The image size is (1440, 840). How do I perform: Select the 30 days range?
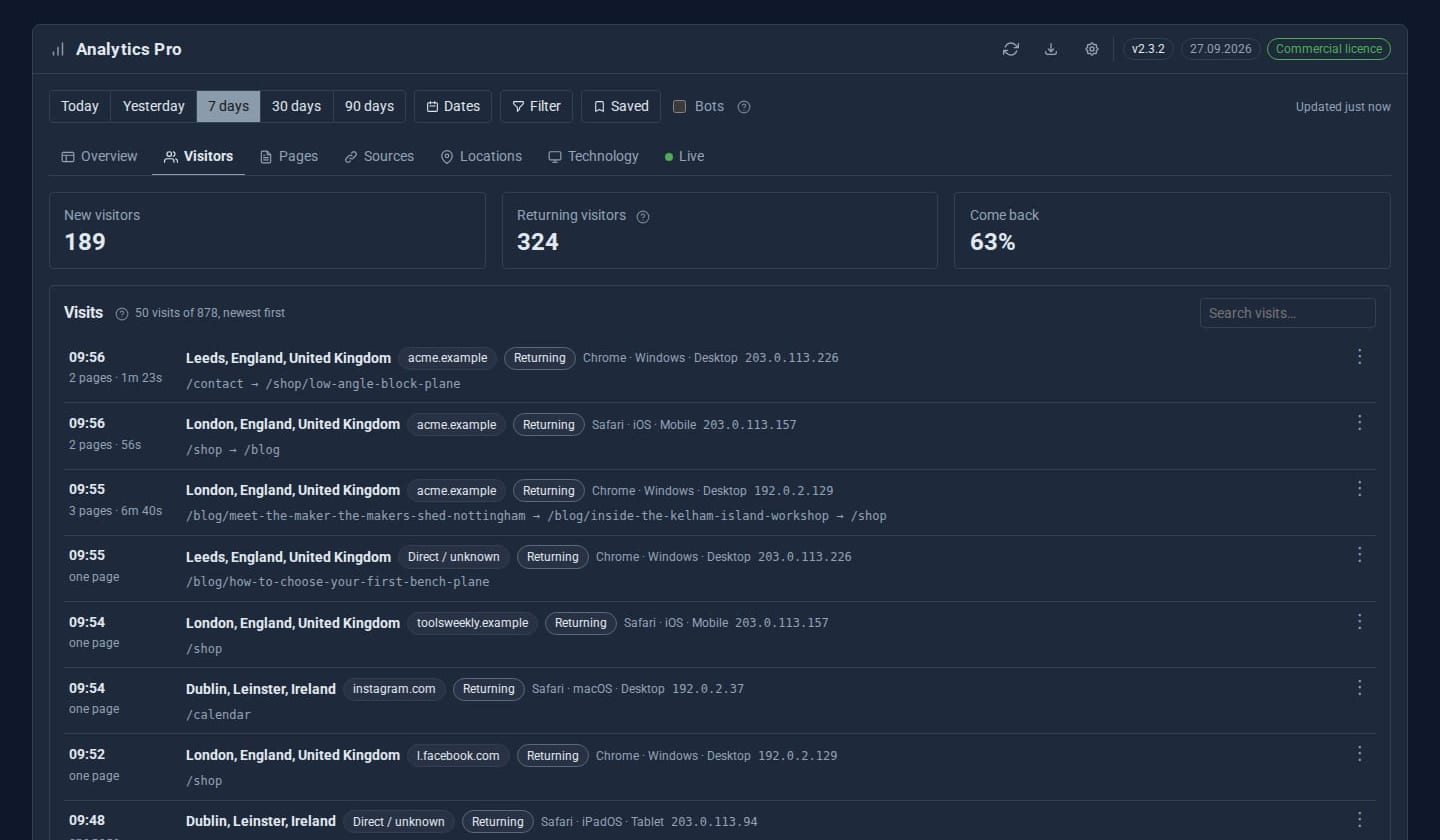pyautogui.click(x=296, y=107)
